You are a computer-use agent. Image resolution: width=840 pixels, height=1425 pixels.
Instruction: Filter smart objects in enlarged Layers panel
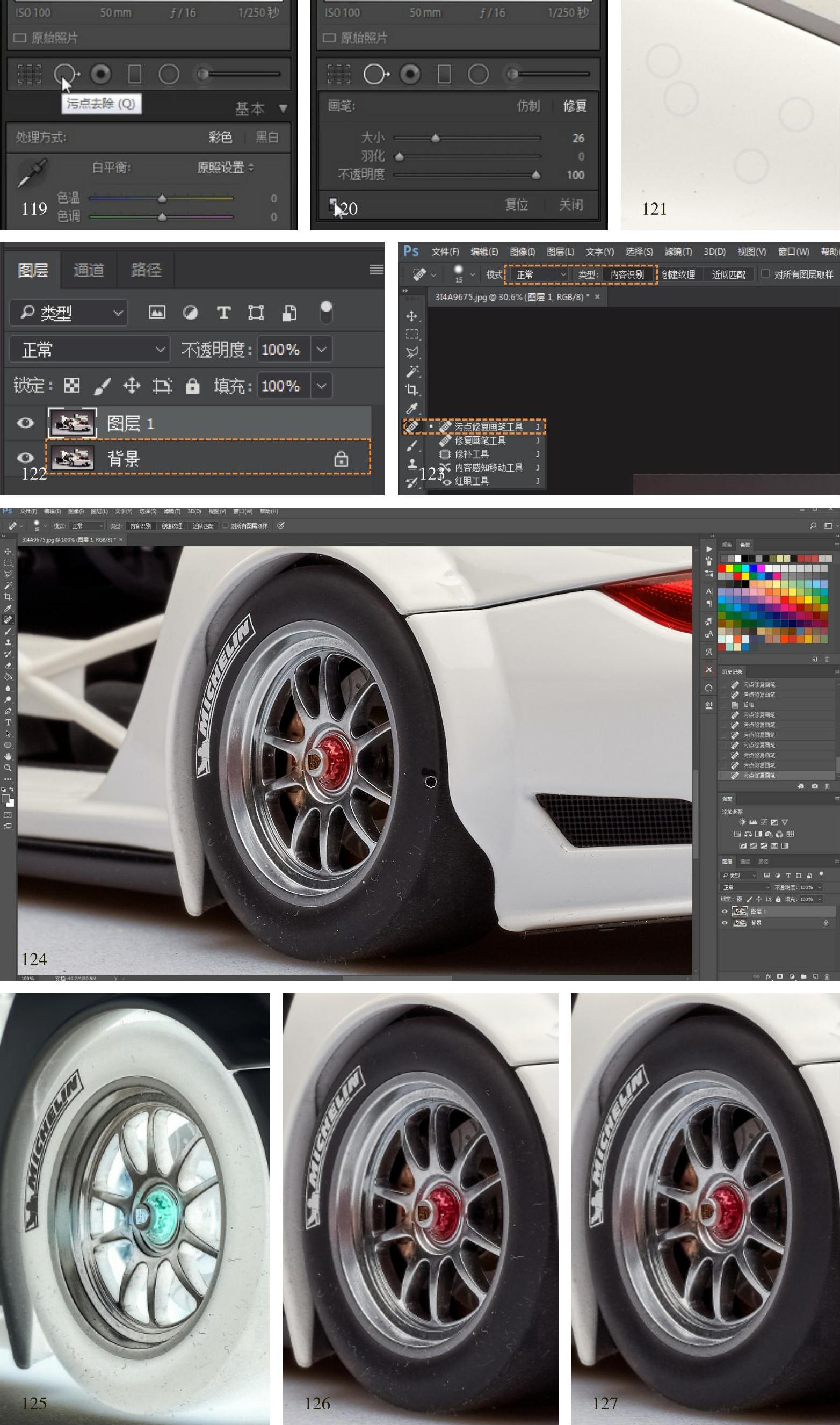[289, 313]
